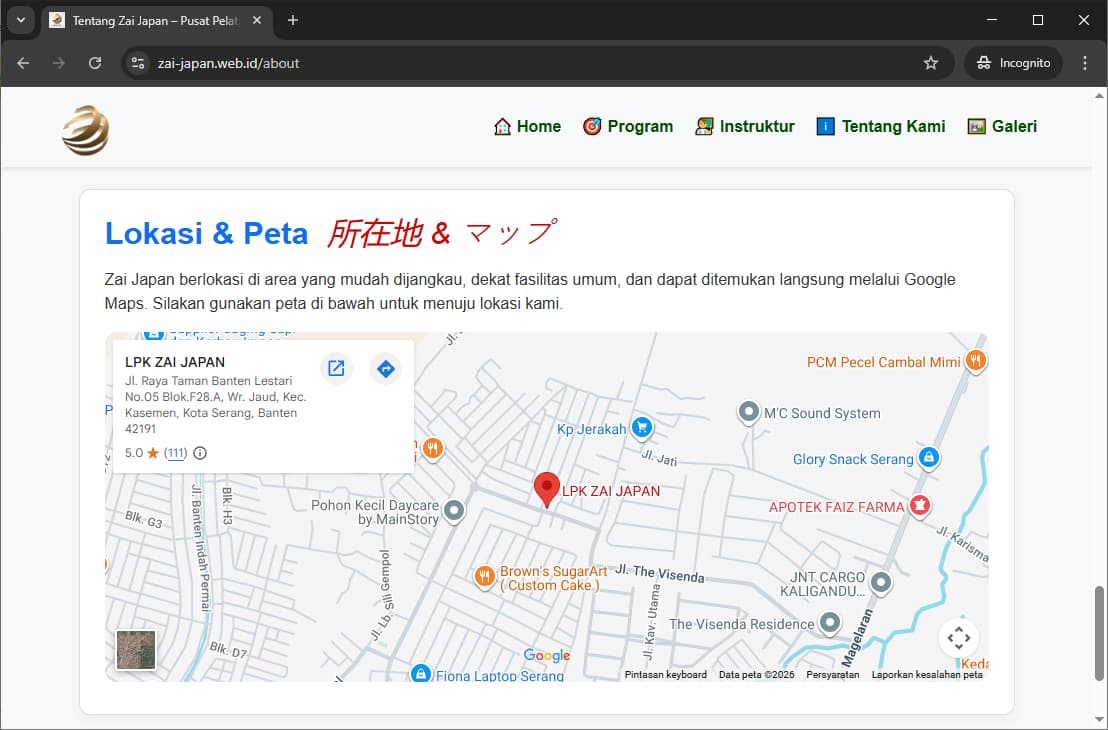The width and height of the screenshot is (1108, 730).
Task: Open the Instruktur navigation link
Action: coord(744,126)
